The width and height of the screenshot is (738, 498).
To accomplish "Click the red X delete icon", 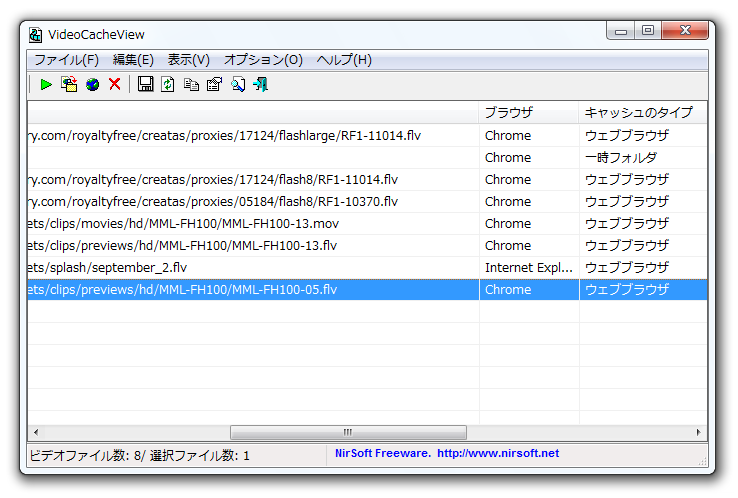I will (x=115, y=84).
